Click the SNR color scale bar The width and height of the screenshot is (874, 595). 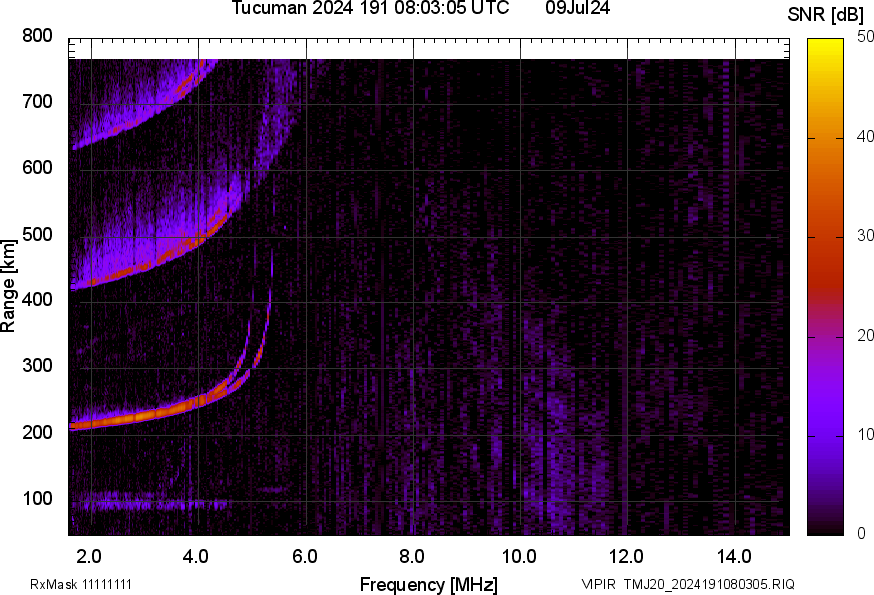point(825,287)
